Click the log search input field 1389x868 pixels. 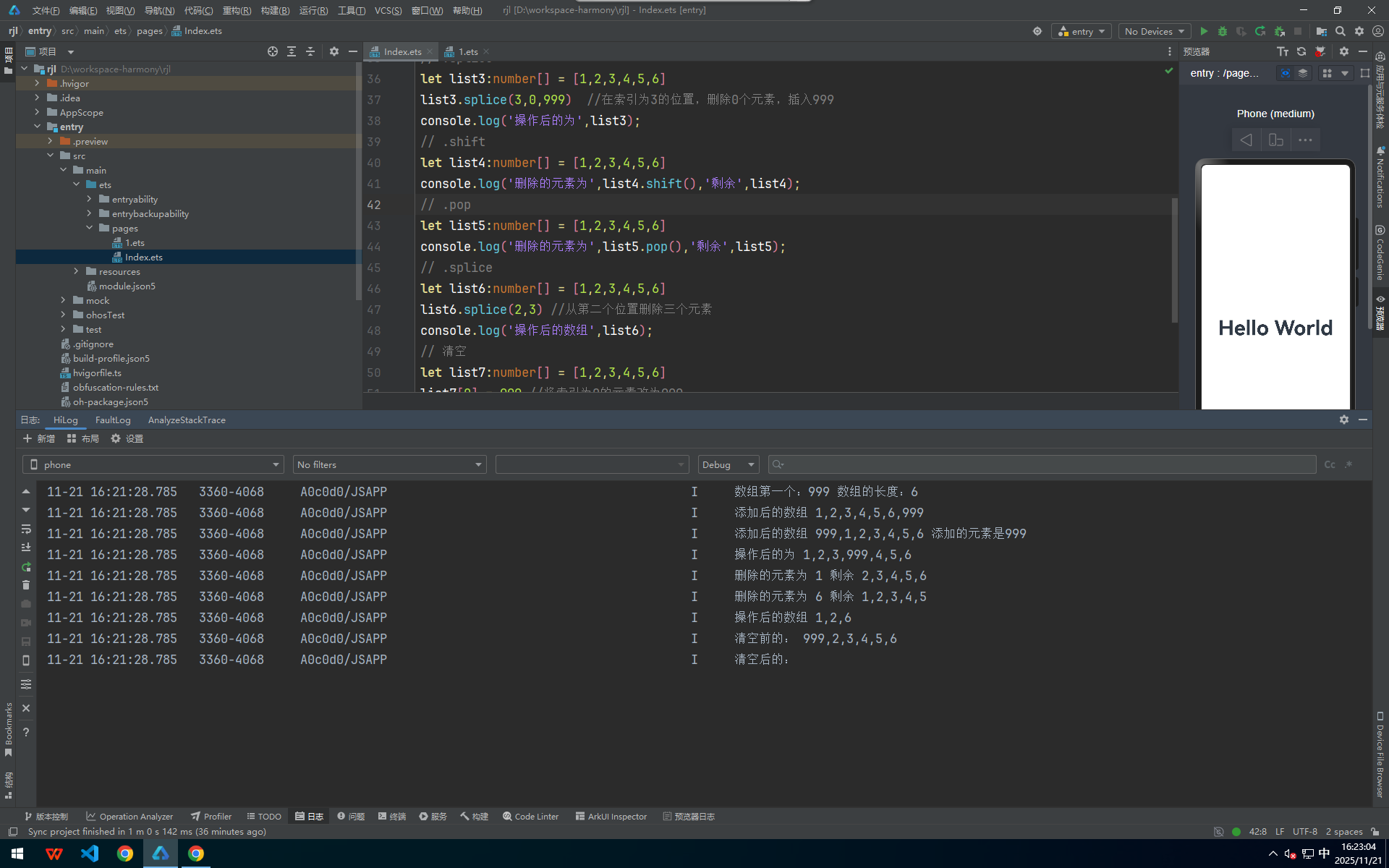click(x=1042, y=464)
